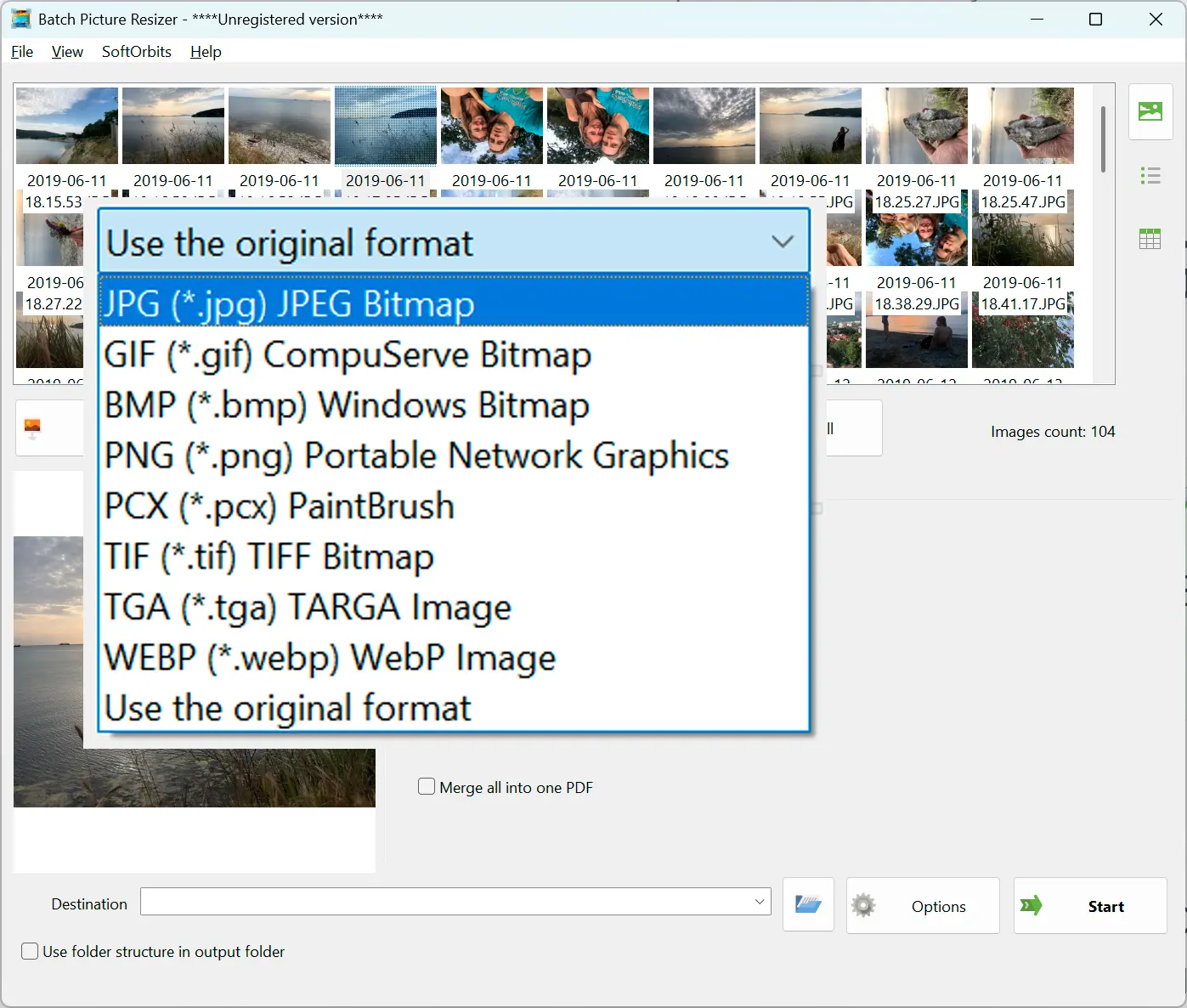Viewport: 1187px width, 1008px height.
Task: Choose WEBP (*.webp) WebP Image format
Action: (x=454, y=658)
